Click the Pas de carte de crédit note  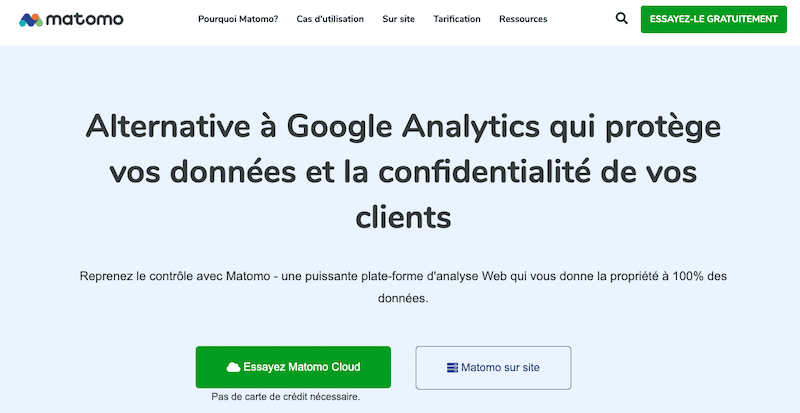[x=286, y=397]
